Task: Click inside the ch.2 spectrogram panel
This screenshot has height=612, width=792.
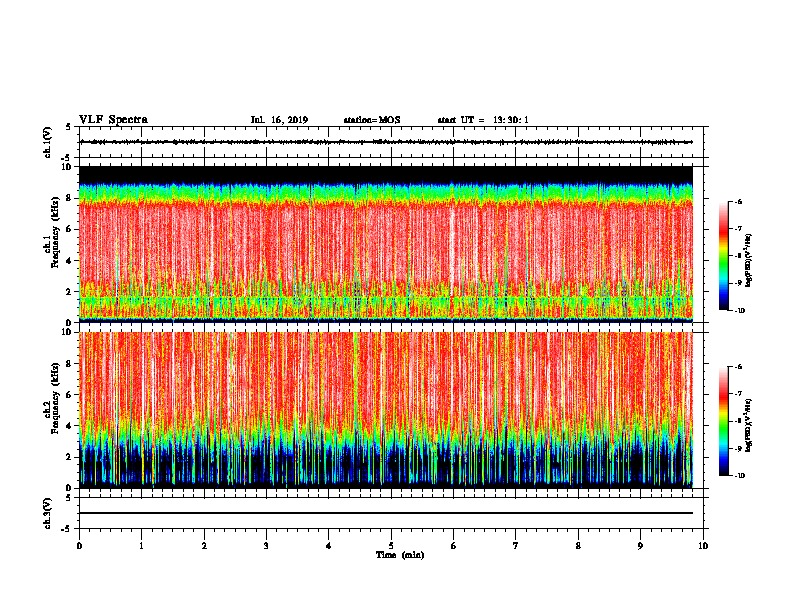Action: (x=386, y=410)
